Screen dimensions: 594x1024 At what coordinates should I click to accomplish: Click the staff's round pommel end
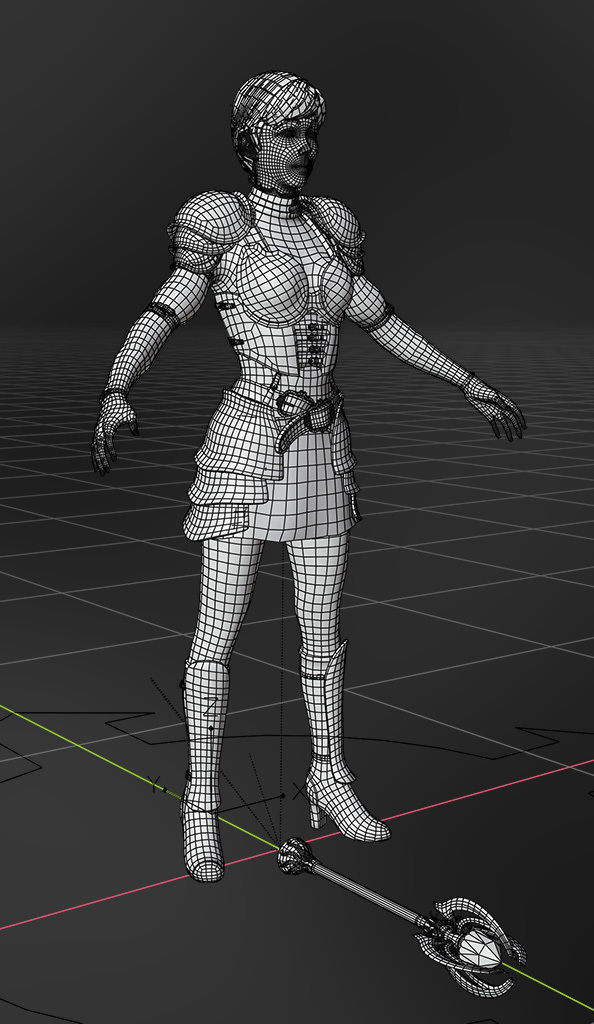point(293,856)
